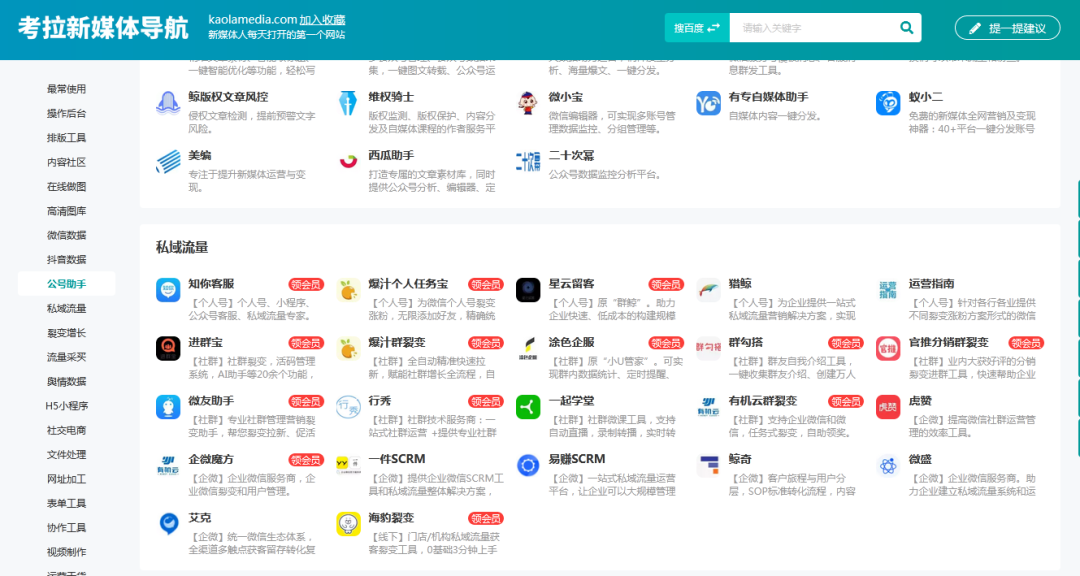Go to H5小程序 sidebar category
The height and width of the screenshot is (576, 1080).
coord(67,406)
